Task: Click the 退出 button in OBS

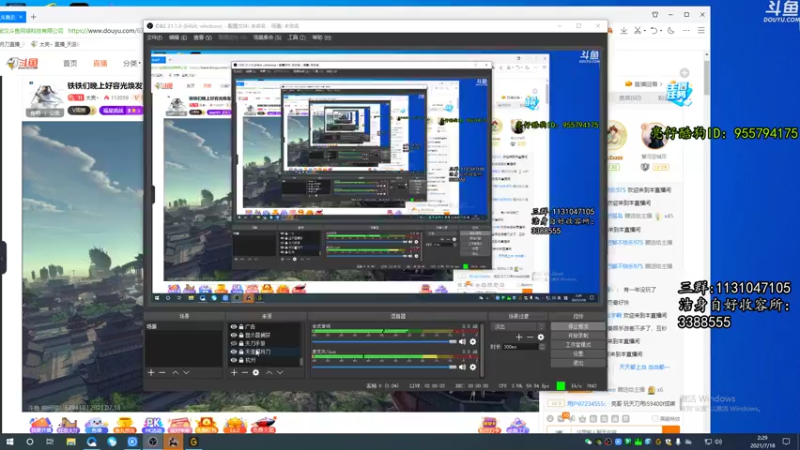Action: 578,363
